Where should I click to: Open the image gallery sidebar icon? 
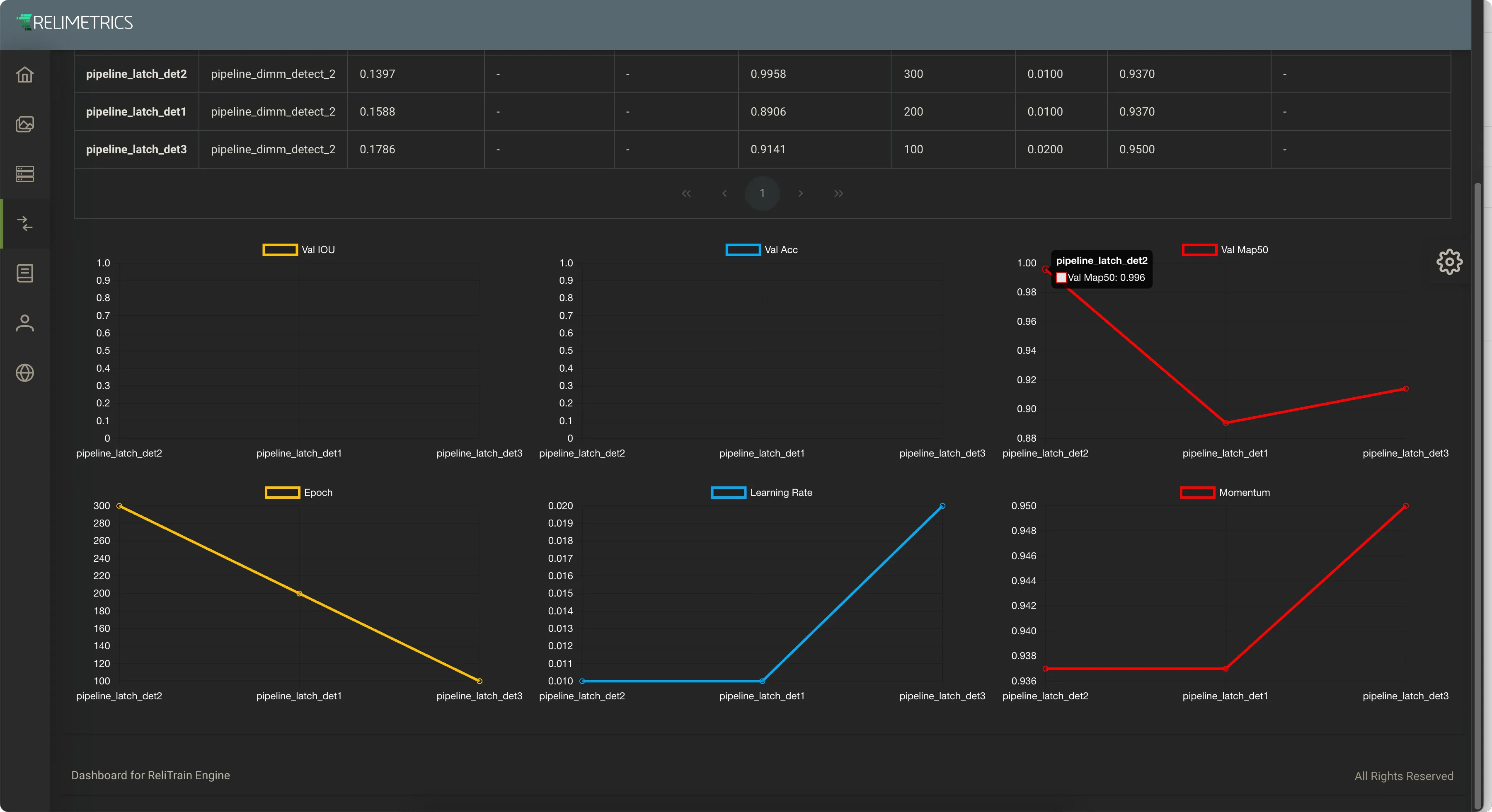(x=25, y=125)
